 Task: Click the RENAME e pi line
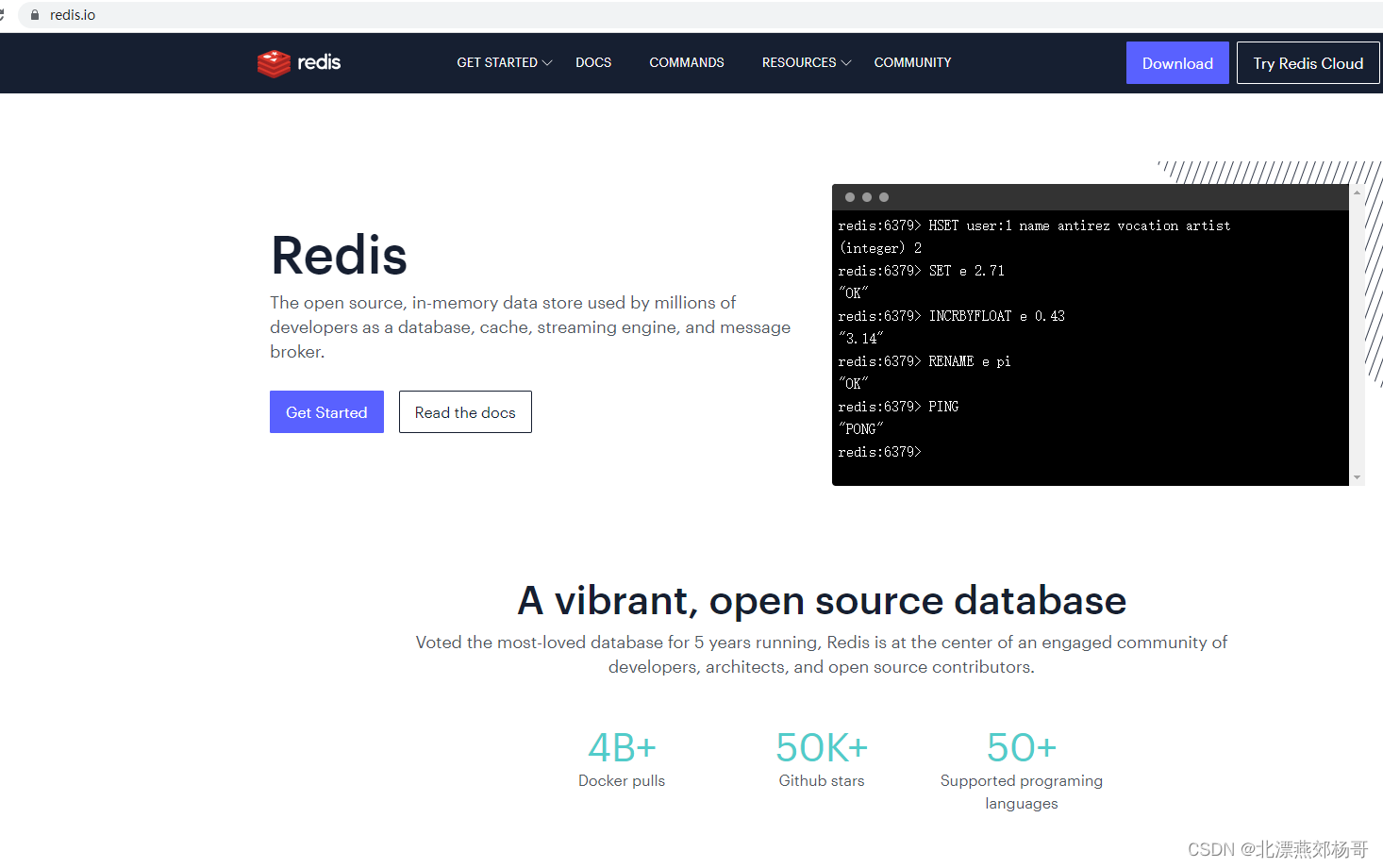925,361
